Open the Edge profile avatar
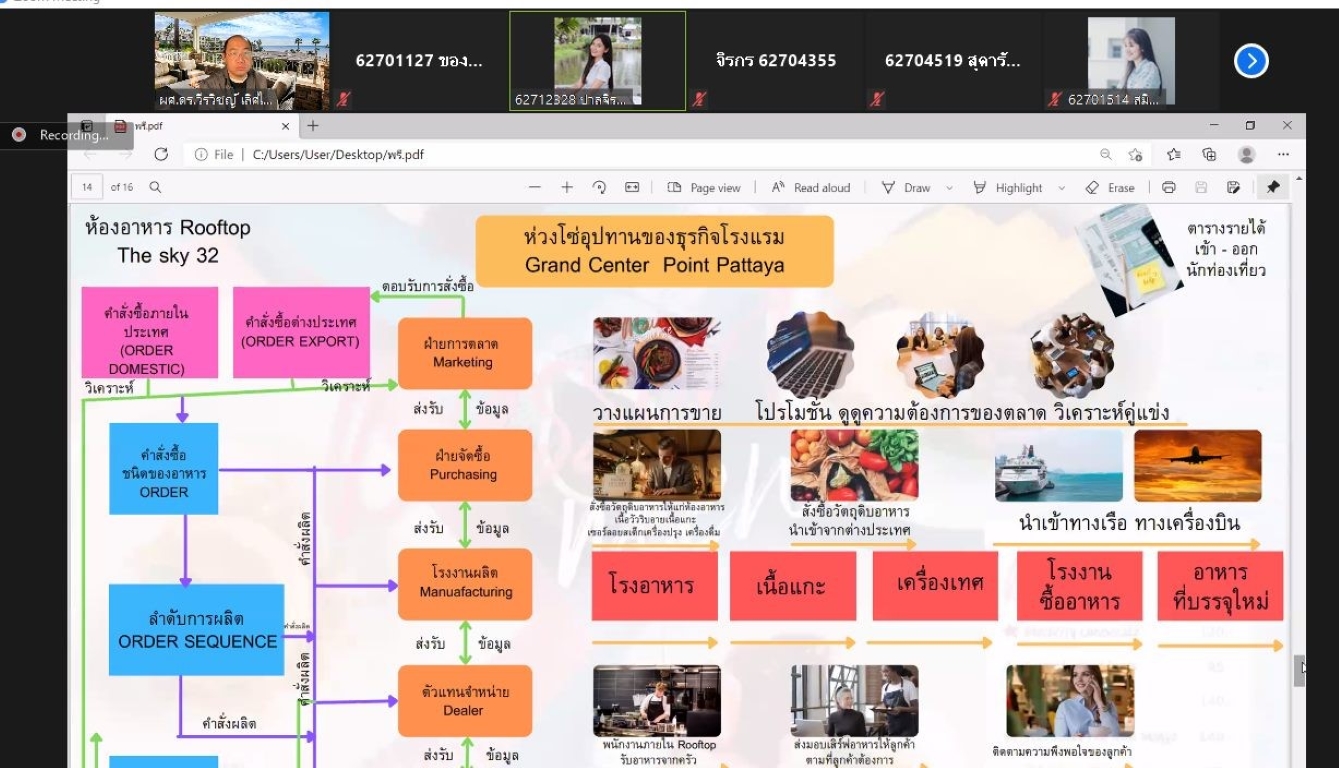This screenshot has height=768, width=1339. click(1246, 154)
